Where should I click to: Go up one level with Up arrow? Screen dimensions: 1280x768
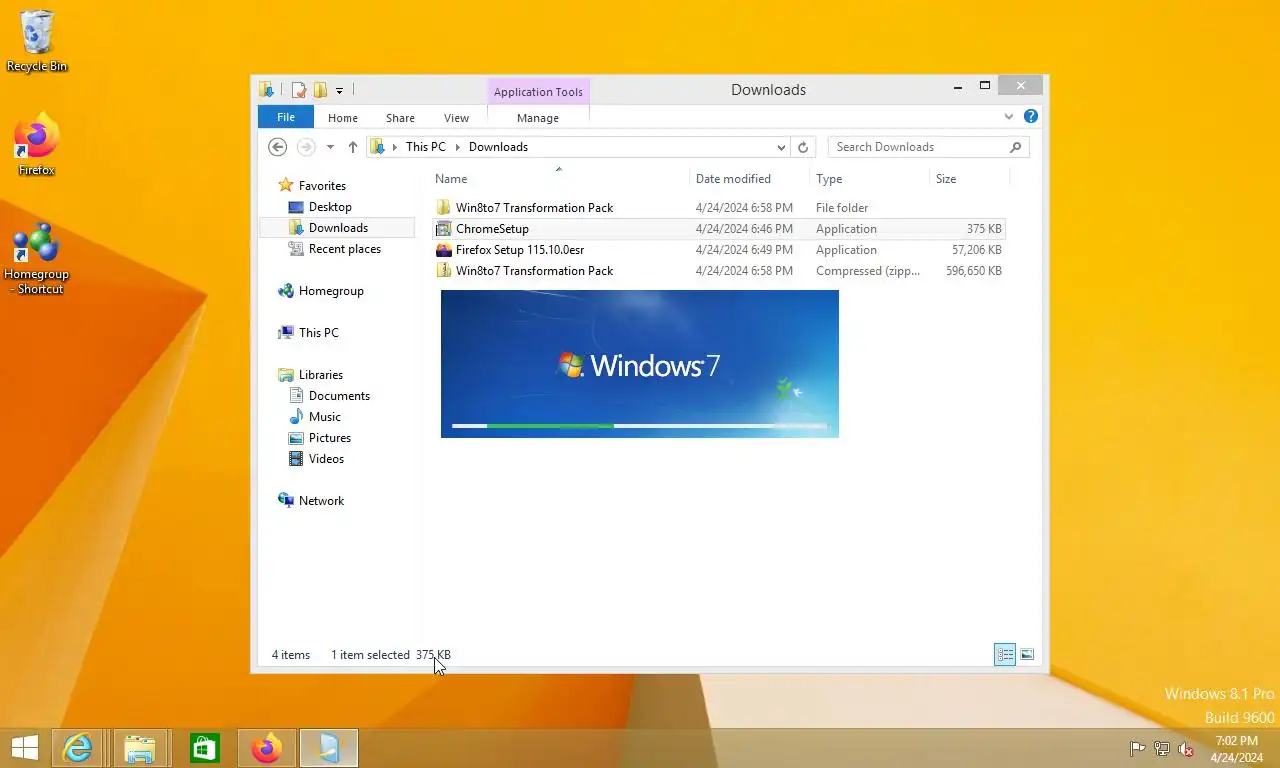(353, 147)
